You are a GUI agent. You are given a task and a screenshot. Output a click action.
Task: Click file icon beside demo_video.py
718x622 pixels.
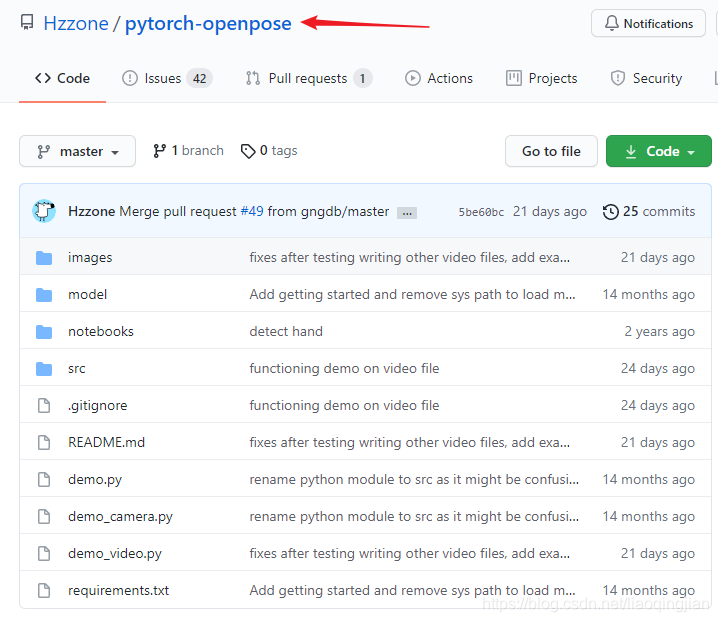(x=44, y=553)
